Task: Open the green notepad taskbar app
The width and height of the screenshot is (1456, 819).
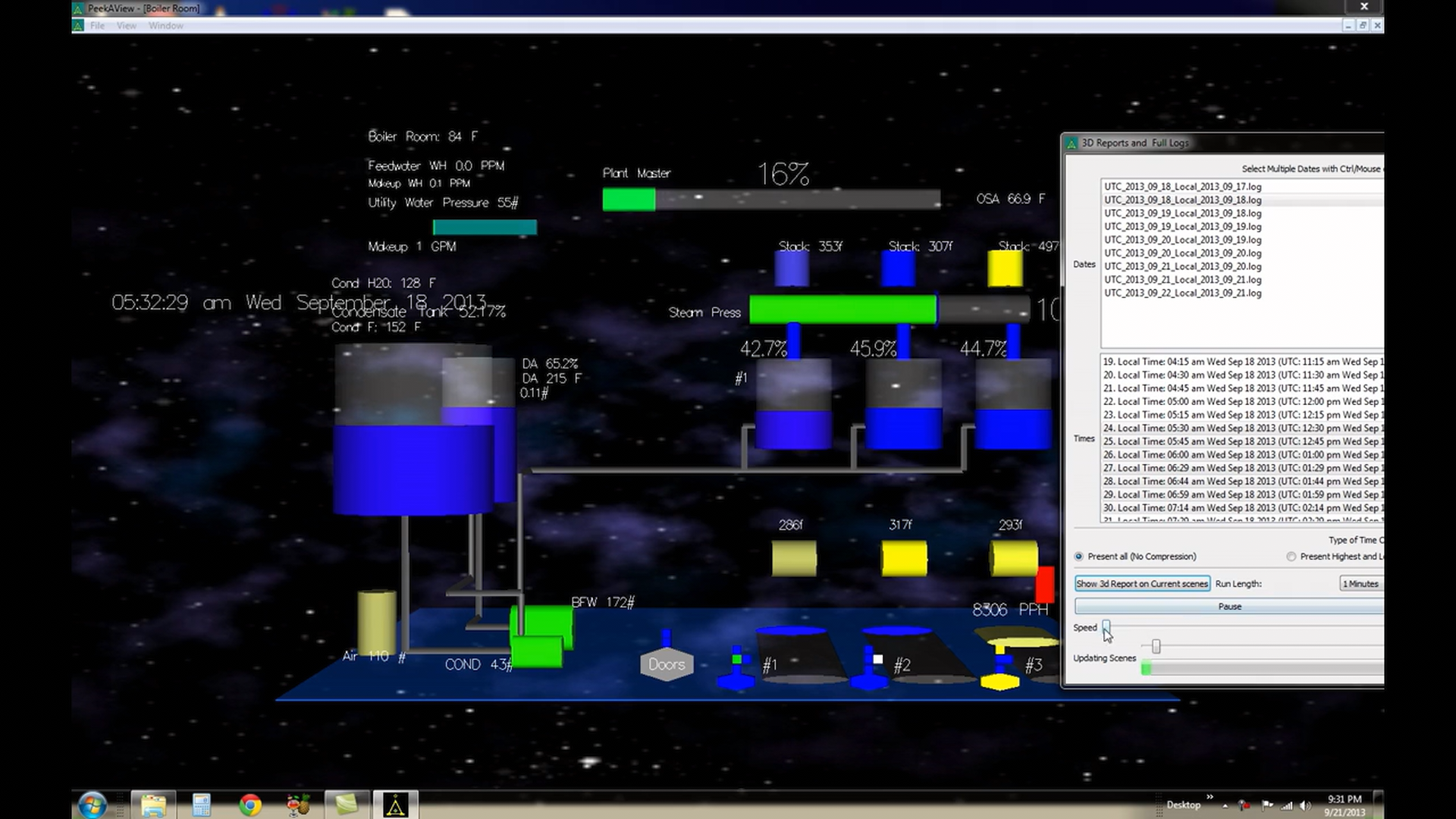Action: (347, 805)
